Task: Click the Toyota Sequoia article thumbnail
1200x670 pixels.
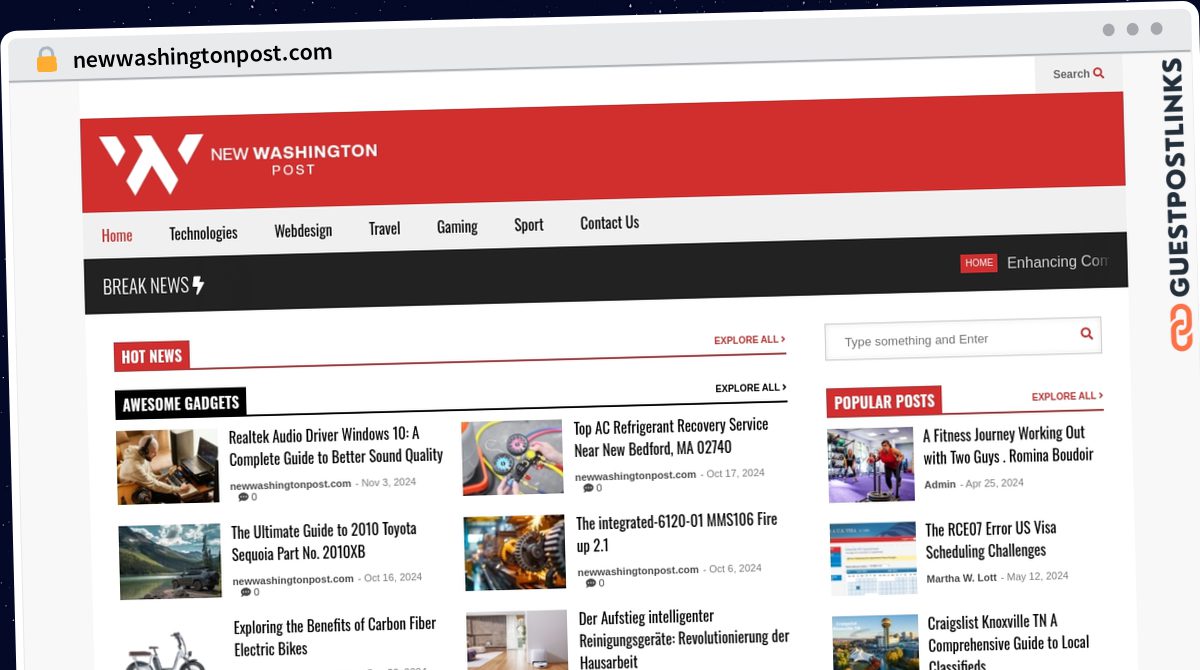Action: tap(170, 561)
